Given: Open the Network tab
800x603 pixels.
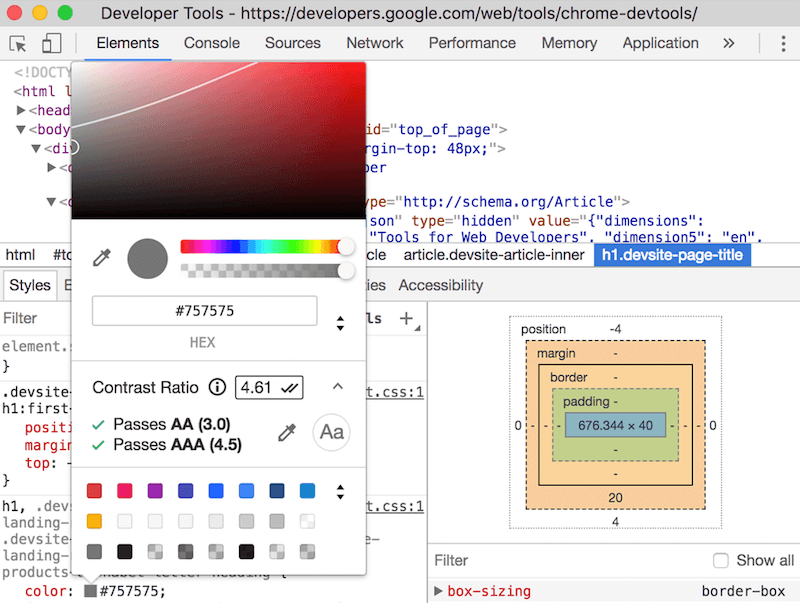Looking at the screenshot, I should coord(374,43).
